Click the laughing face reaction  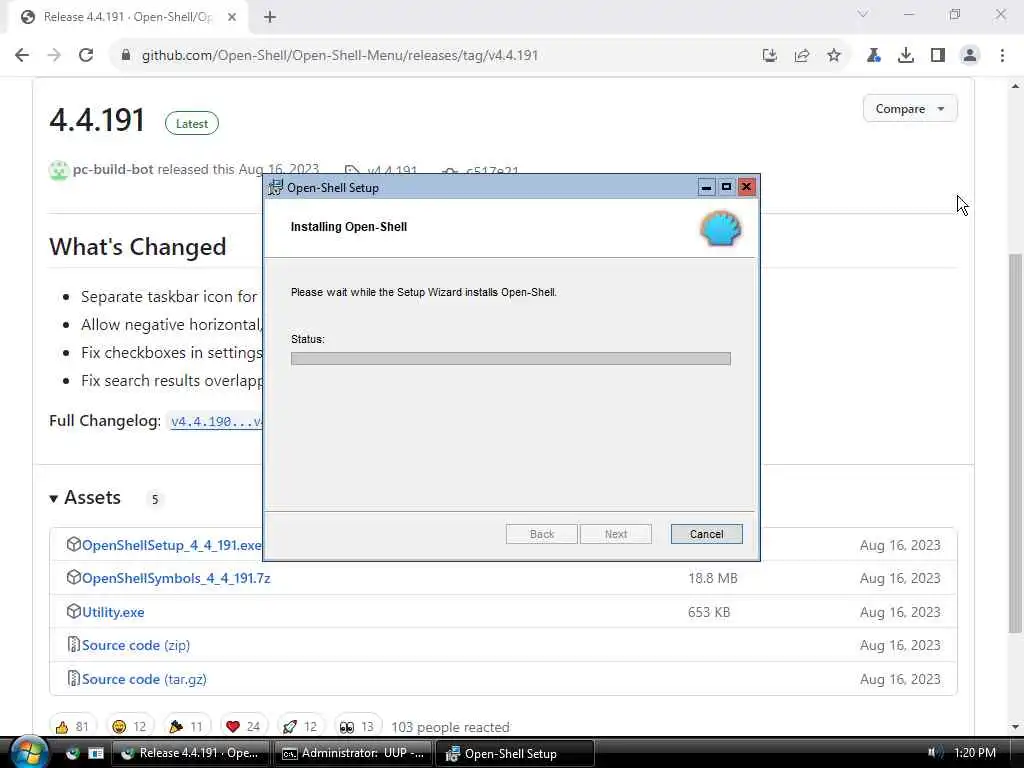[129, 727]
